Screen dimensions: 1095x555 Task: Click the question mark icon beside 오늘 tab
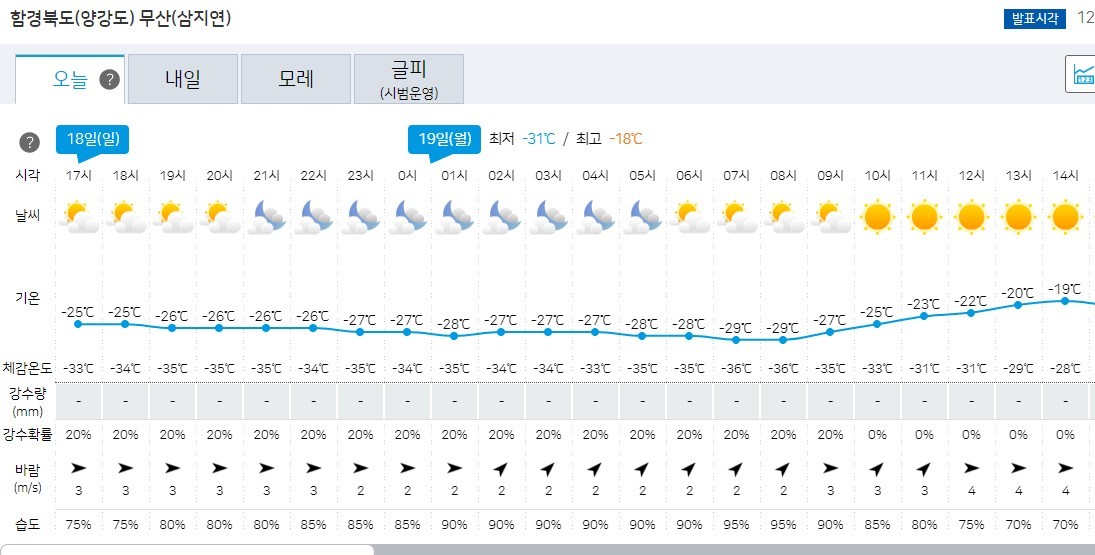(110, 80)
